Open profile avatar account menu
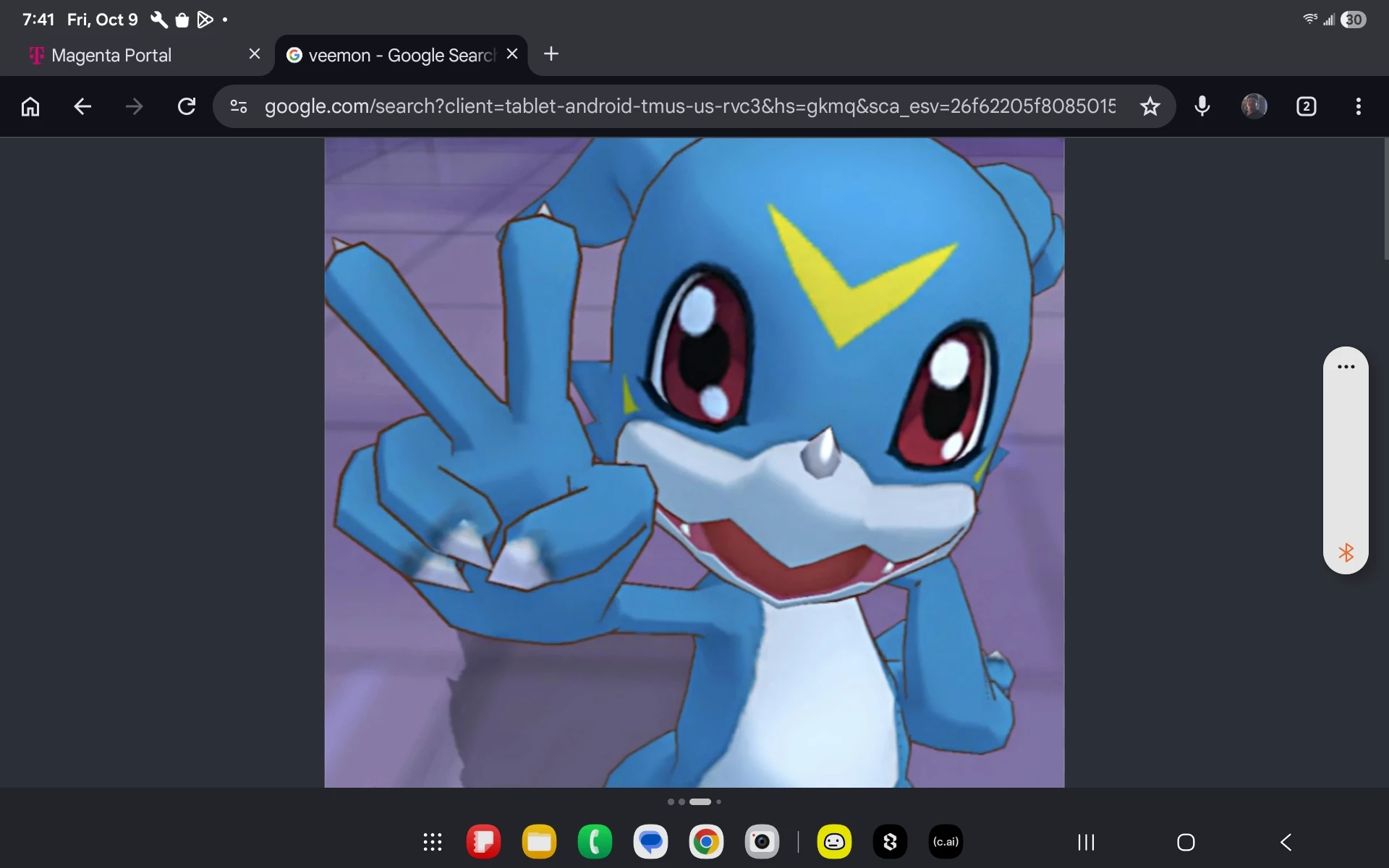Screen dimensions: 1389x868 (x=1254, y=107)
